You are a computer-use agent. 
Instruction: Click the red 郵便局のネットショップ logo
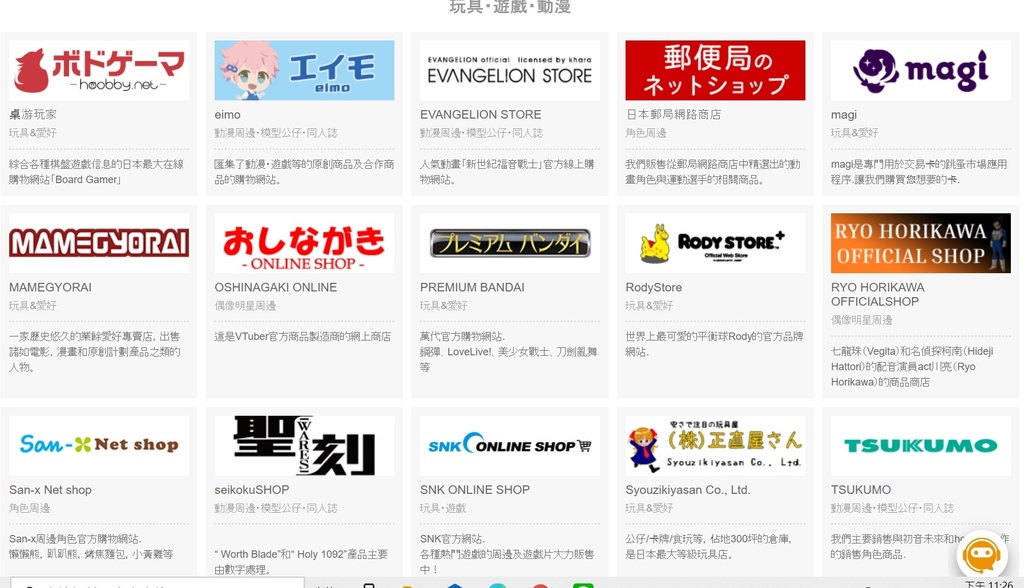[715, 70]
